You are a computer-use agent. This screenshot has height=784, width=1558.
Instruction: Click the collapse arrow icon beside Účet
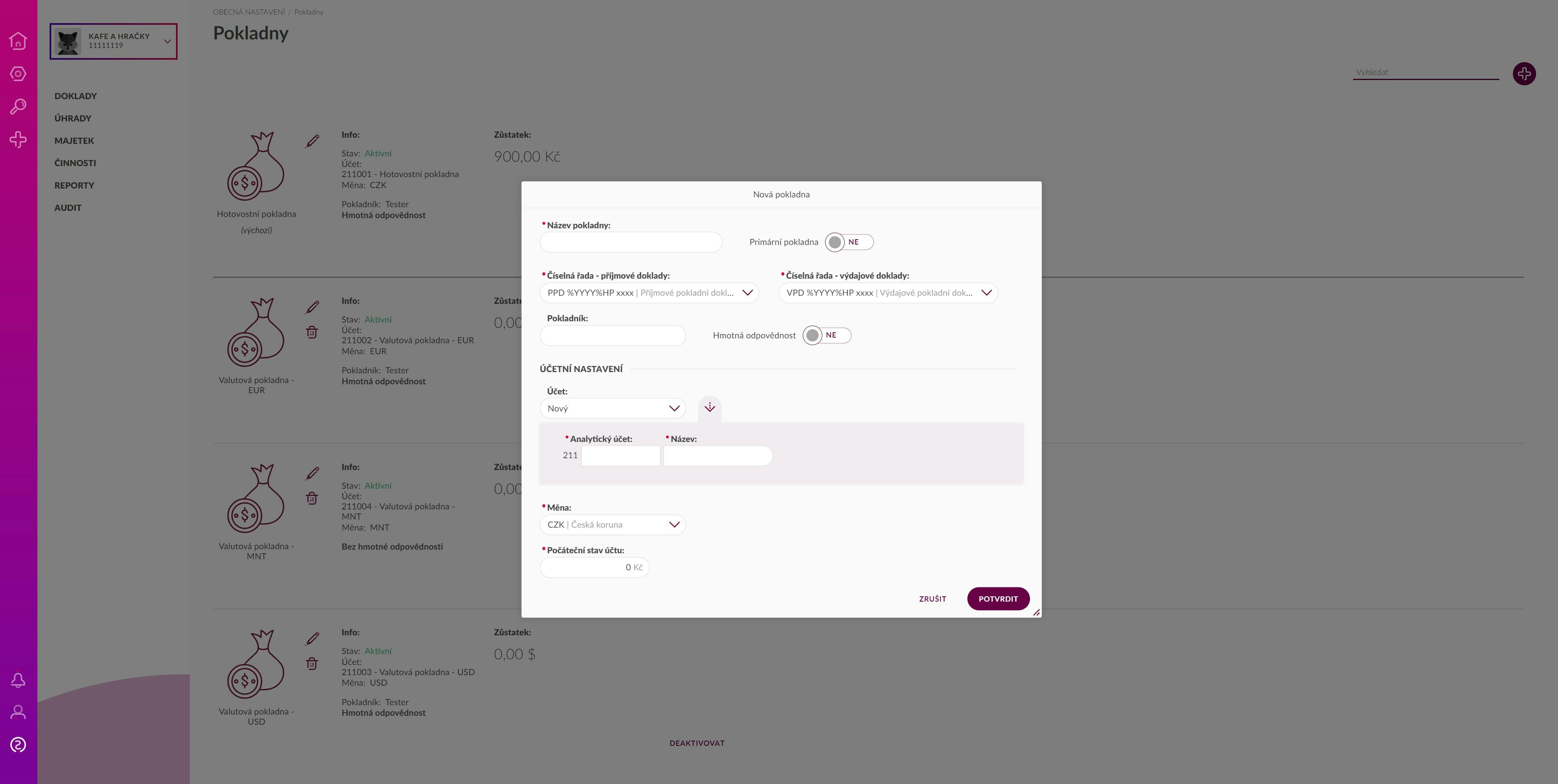point(709,408)
